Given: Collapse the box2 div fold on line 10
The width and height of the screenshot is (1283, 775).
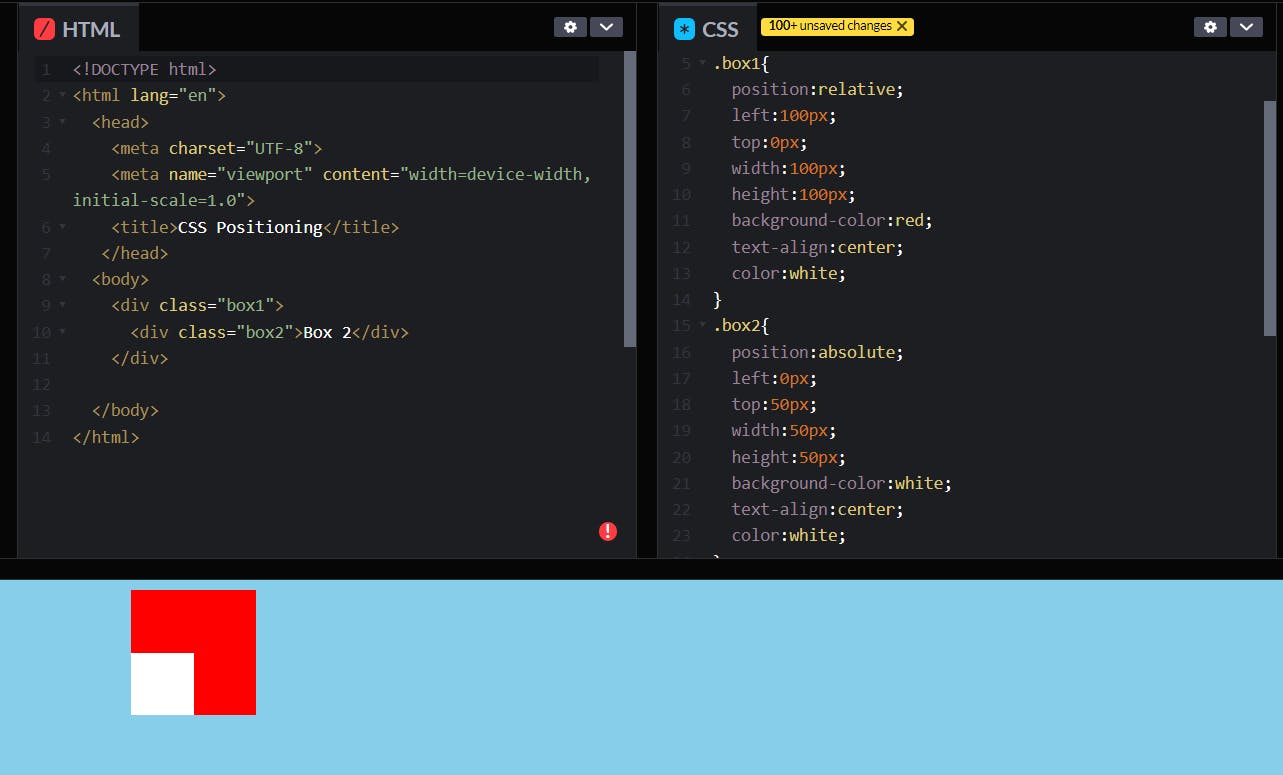Looking at the screenshot, I should pyautogui.click(x=63, y=332).
